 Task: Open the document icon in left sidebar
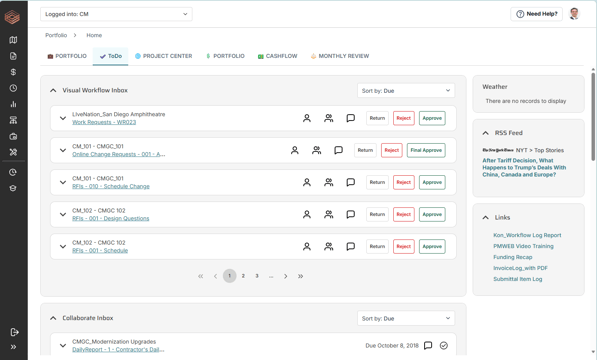[13, 56]
